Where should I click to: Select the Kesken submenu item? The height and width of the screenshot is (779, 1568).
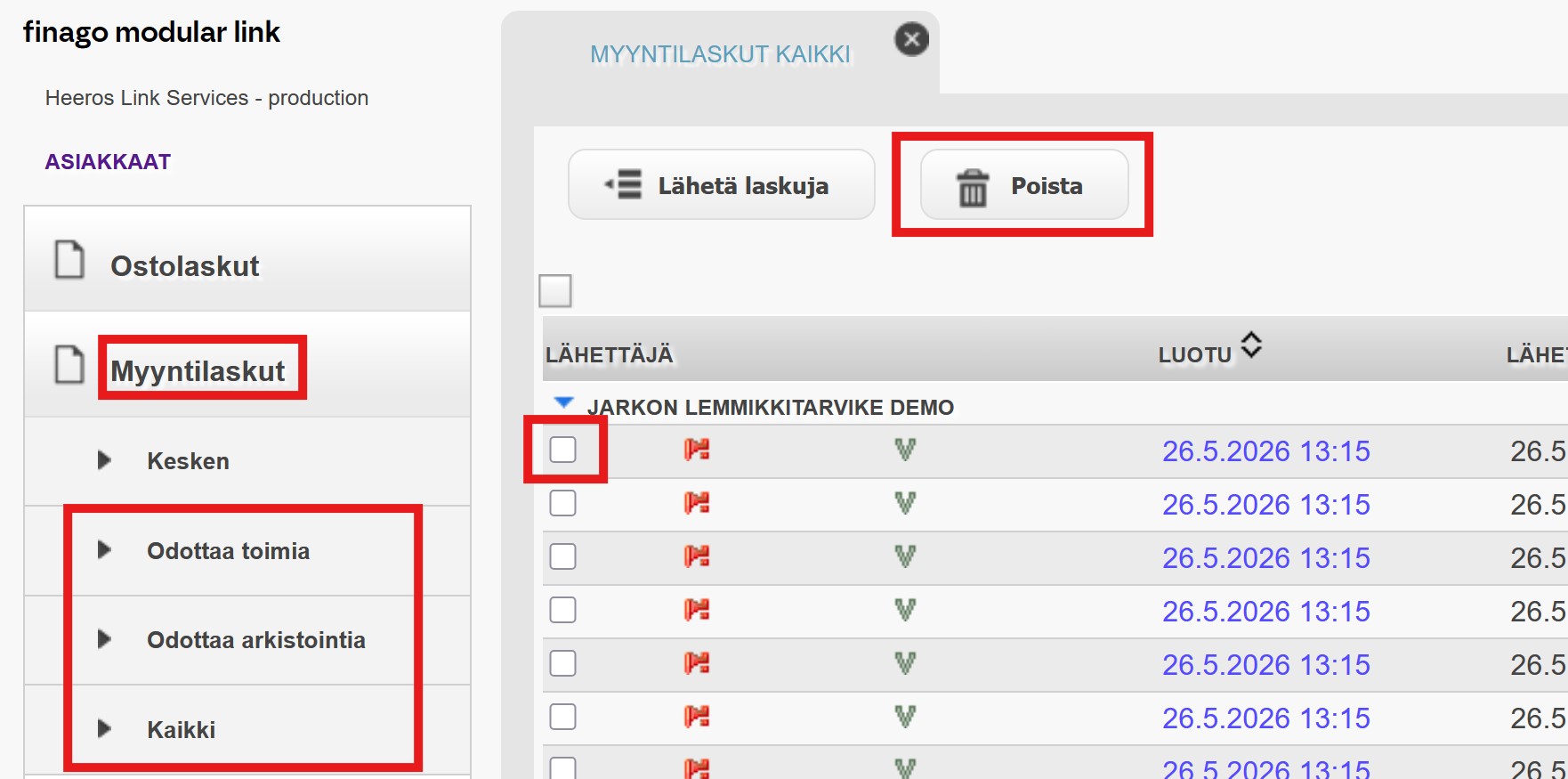click(x=247, y=461)
